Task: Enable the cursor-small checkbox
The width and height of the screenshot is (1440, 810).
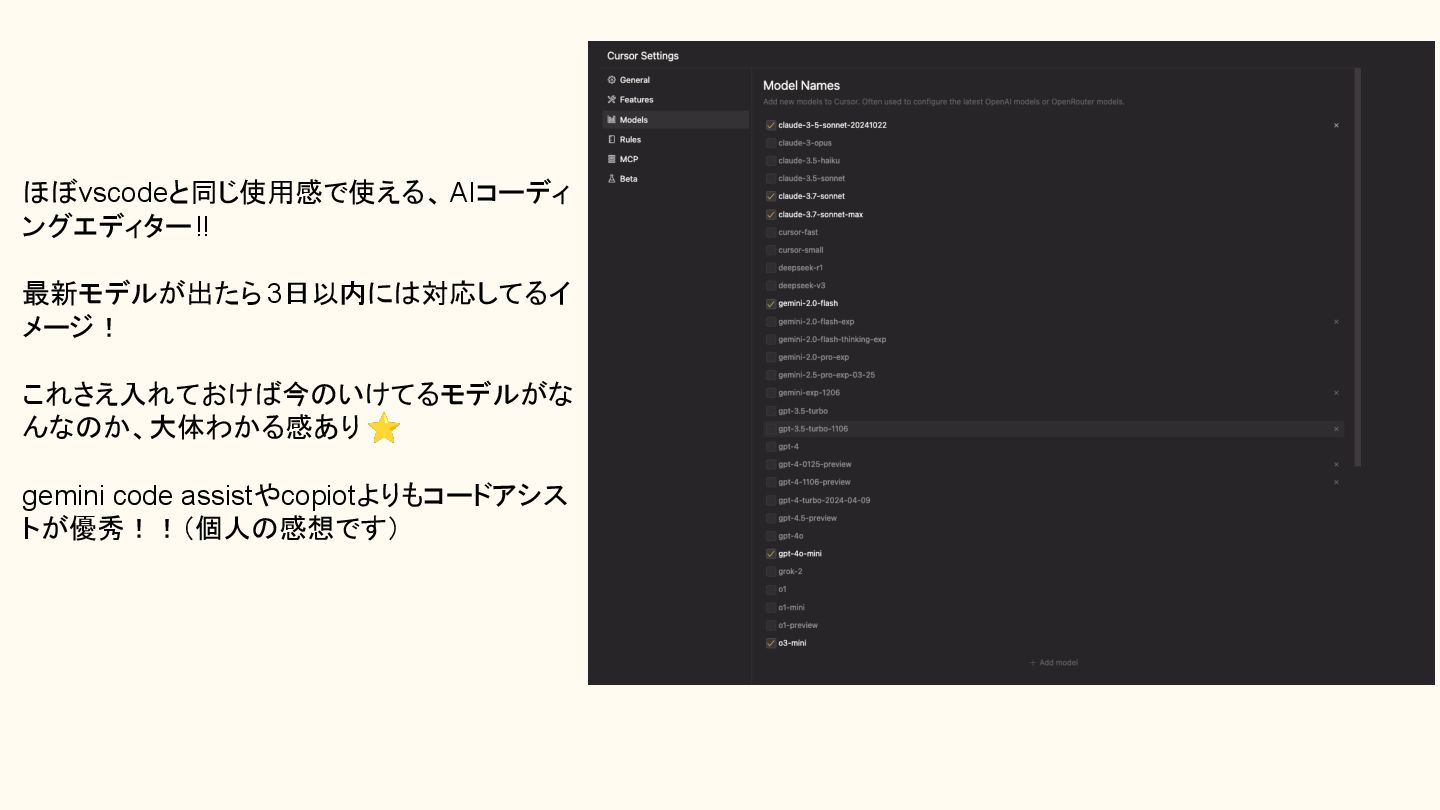Action: [x=771, y=250]
